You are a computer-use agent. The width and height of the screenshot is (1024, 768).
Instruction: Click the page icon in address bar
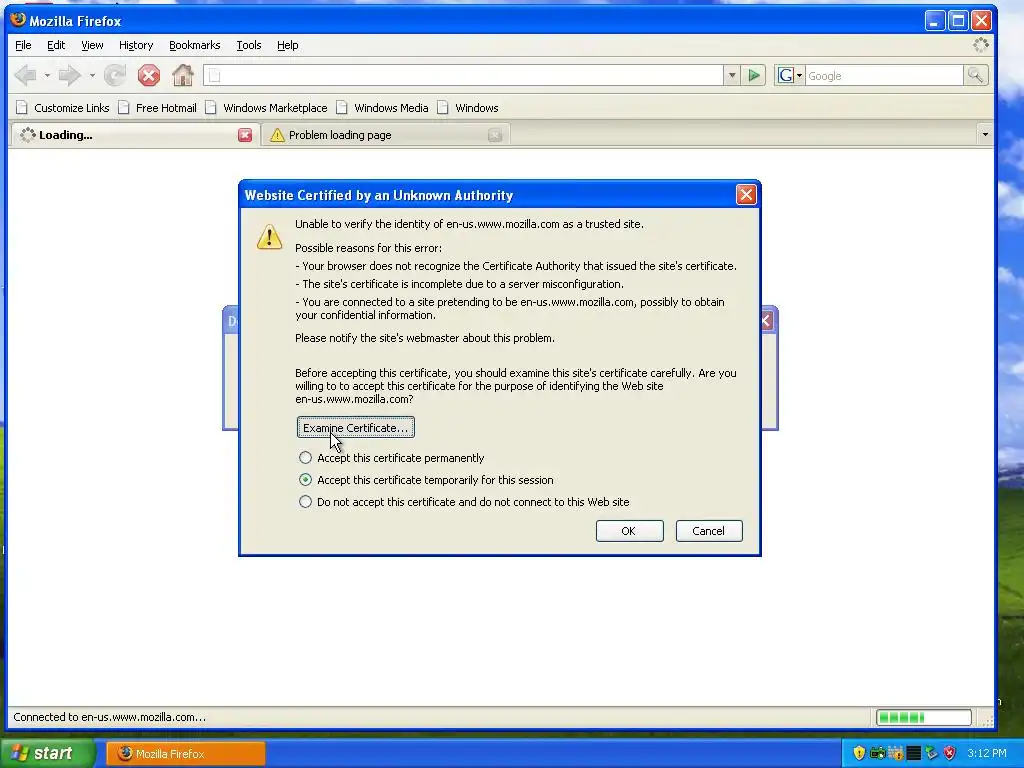[215, 76]
